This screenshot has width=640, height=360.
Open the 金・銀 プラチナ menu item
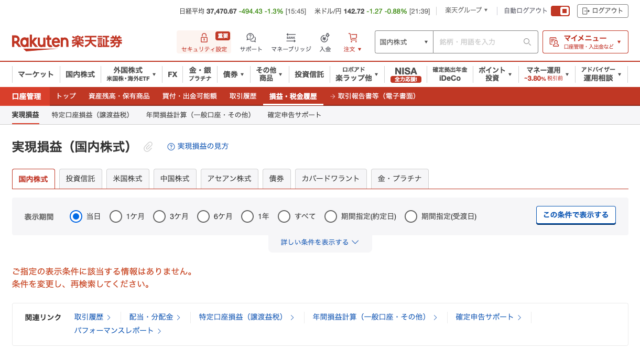[x=200, y=74]
